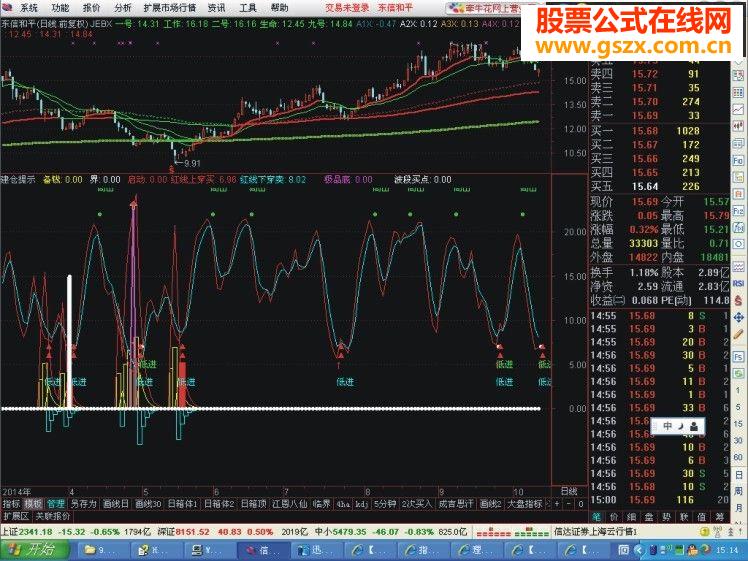748x561 pixels.
Task: Switch to the 4ha template
Action: click(343, 504)
